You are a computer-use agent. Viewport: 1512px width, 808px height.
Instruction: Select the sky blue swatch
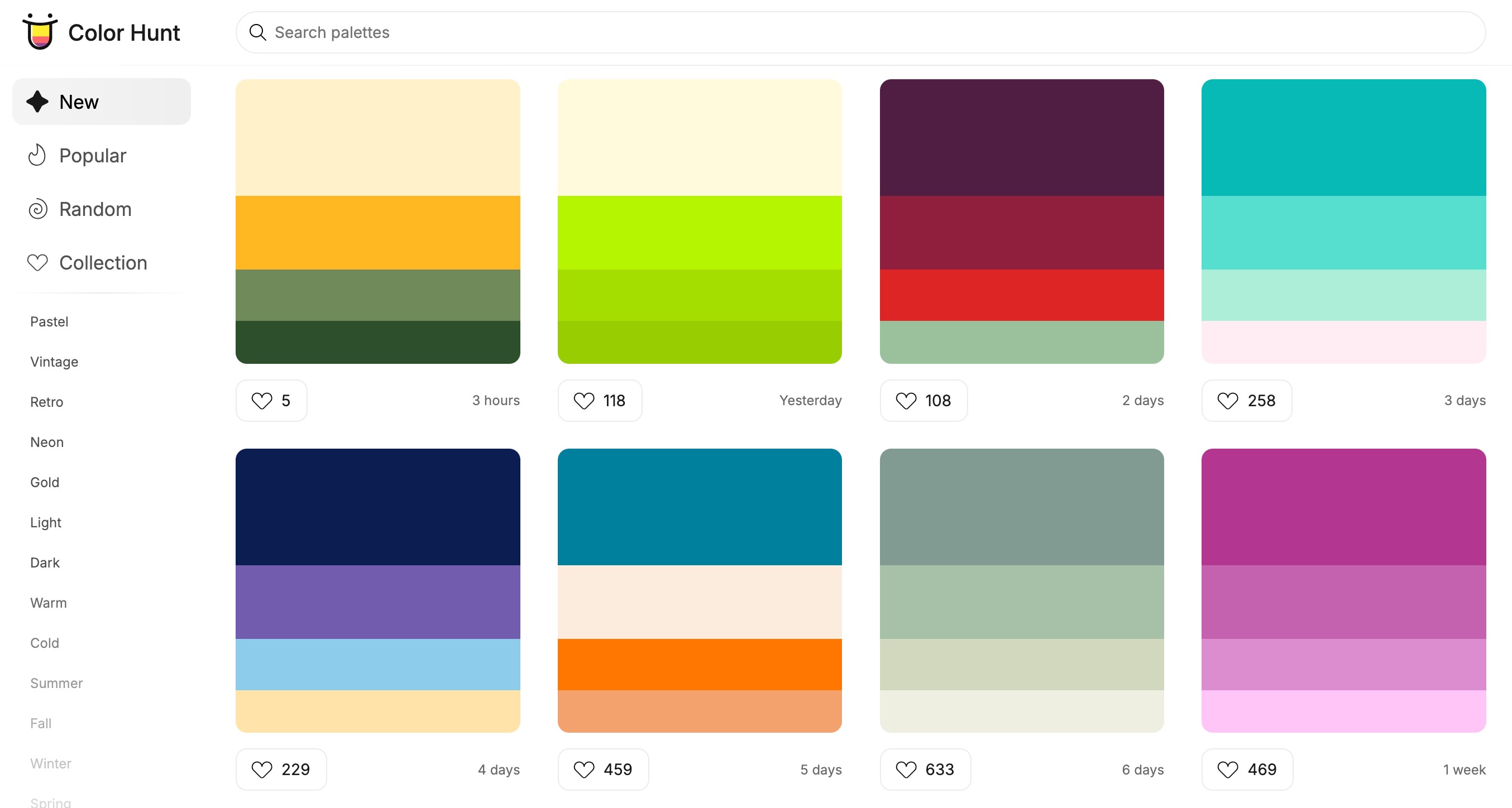[x=378, y=664]
